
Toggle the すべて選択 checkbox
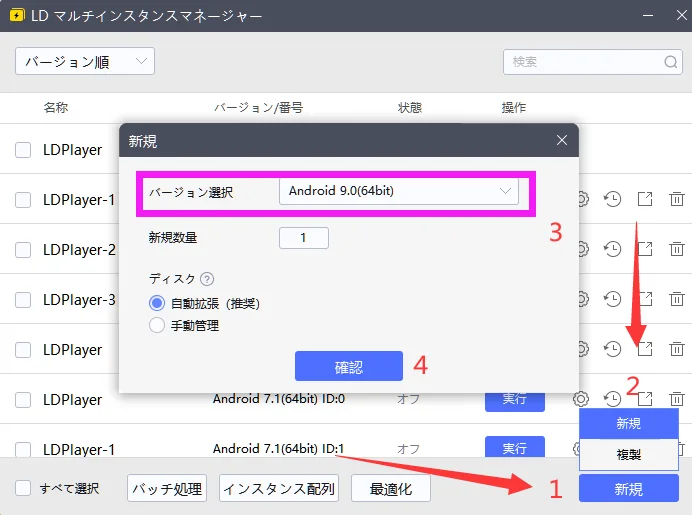[23, 488]
